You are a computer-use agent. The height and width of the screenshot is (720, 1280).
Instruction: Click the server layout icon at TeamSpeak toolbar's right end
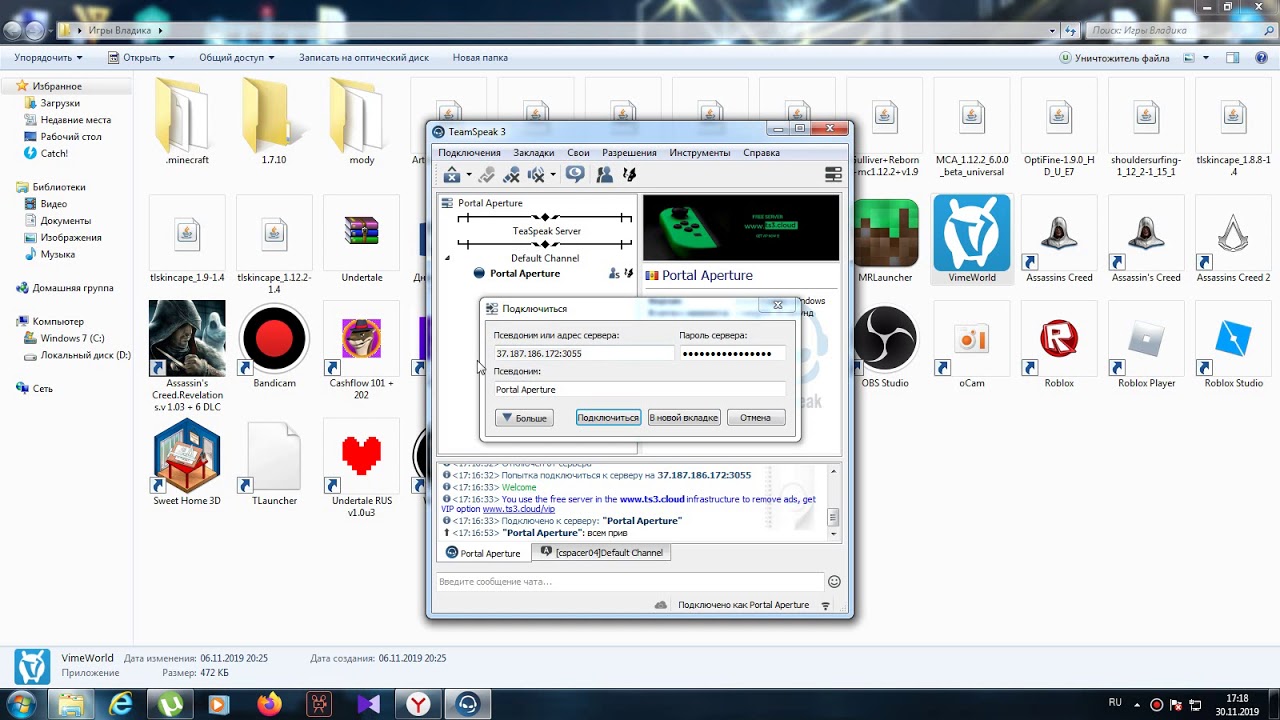[833, 175]
